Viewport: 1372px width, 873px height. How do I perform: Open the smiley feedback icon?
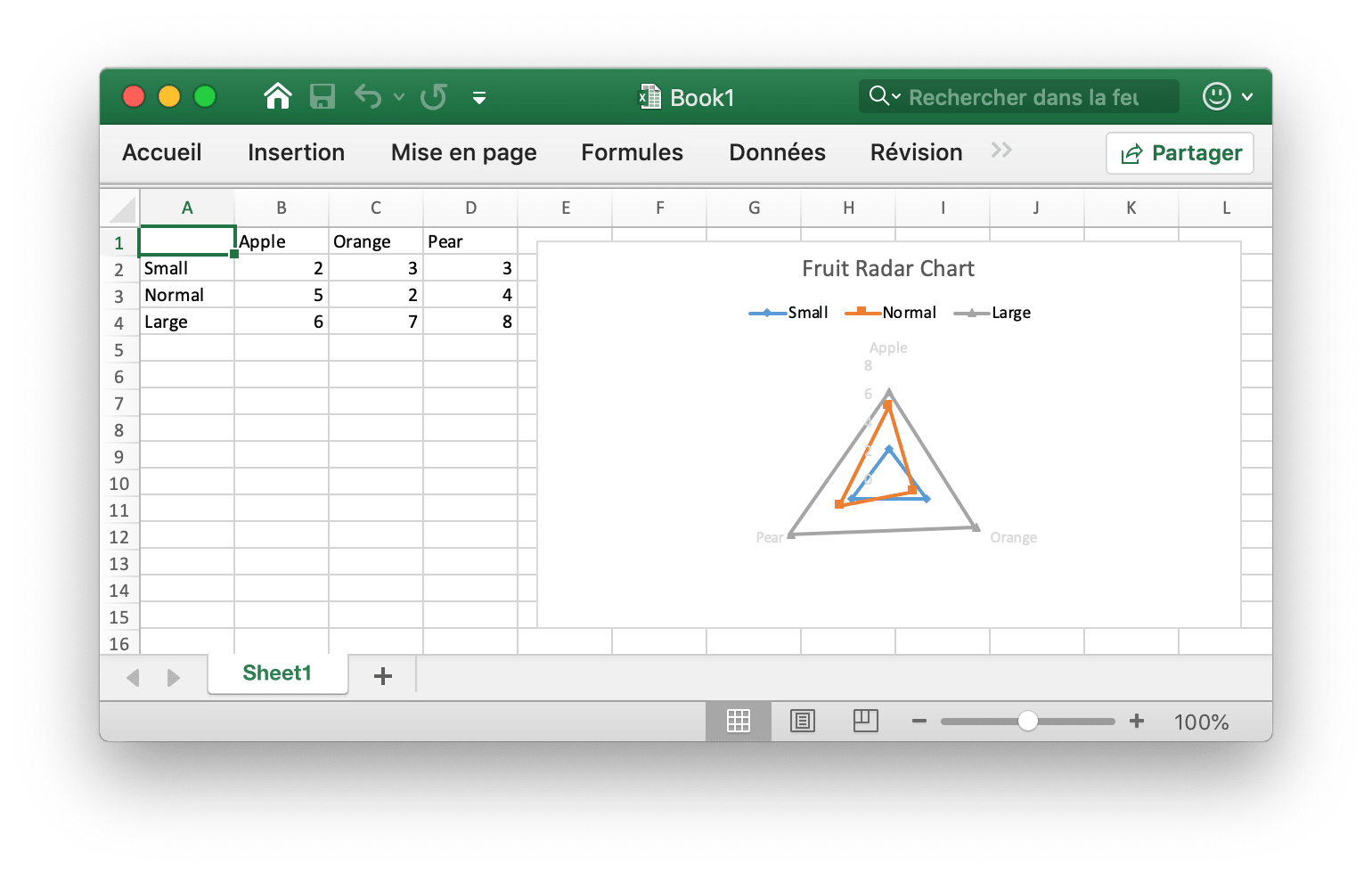coord(1216,96)
